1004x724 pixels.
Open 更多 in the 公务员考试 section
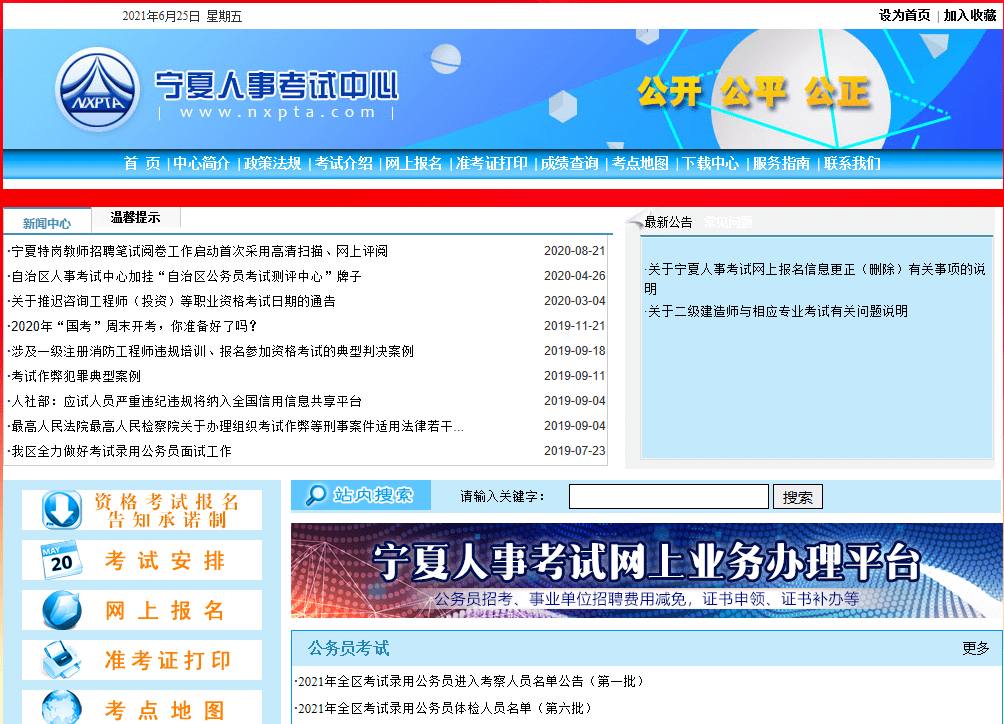(x=975, y=650)
